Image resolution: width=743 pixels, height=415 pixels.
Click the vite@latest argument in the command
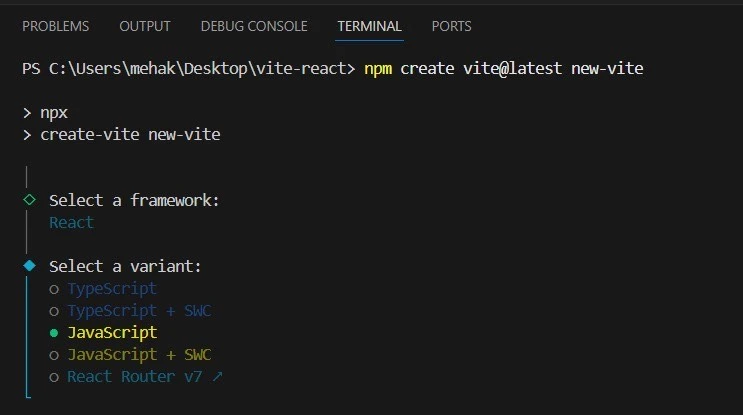click(512, 69)
